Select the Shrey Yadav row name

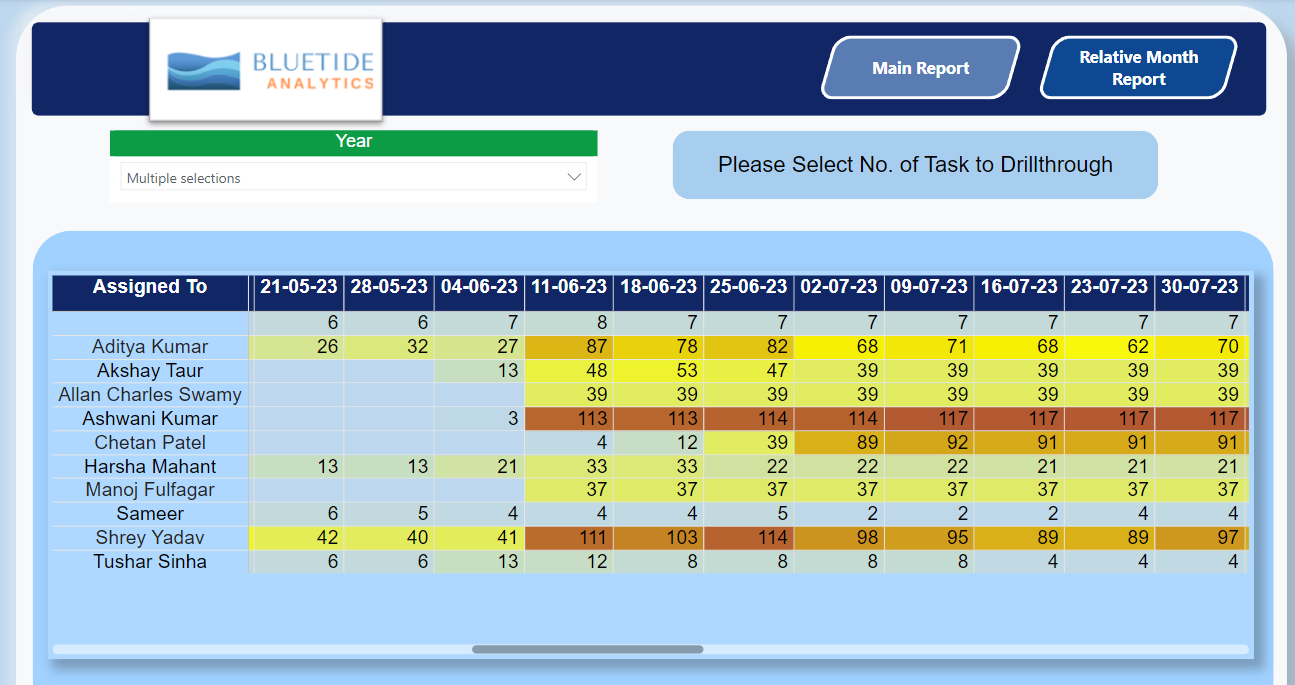tap(150, 538)
